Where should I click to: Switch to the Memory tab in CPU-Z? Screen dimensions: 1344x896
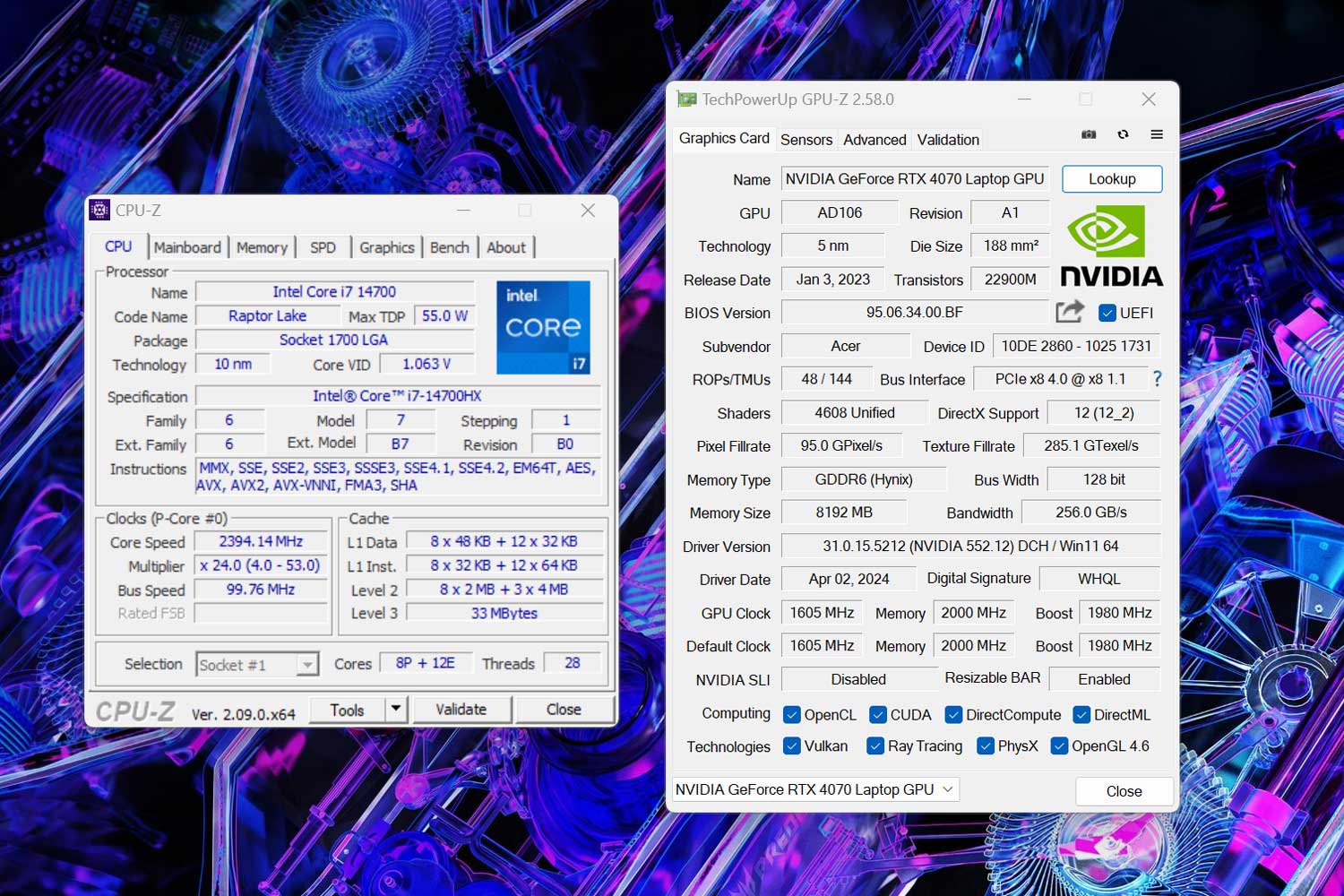click(x=262, y=247)
